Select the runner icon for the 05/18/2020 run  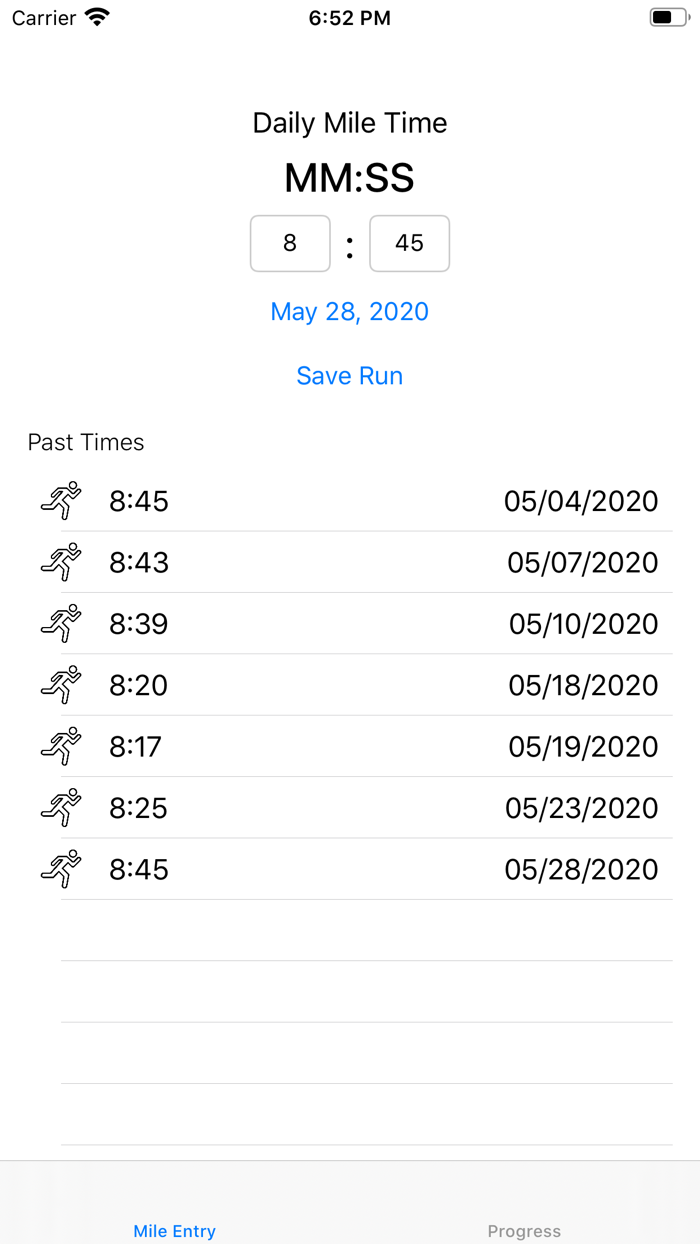(x=61, y=685)
